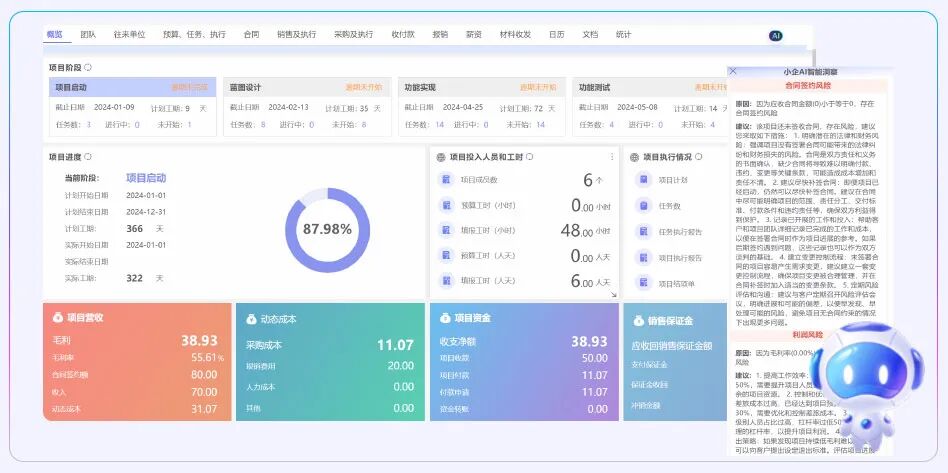Click the circle indicator next to 项目进度
This screenshot has width=948, height=473.
click(88, 157)
